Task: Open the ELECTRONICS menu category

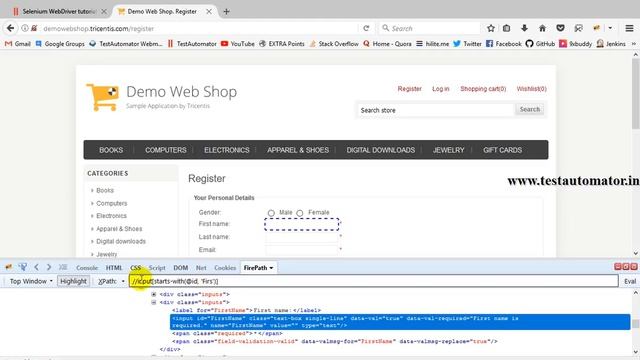Action: 227,150
